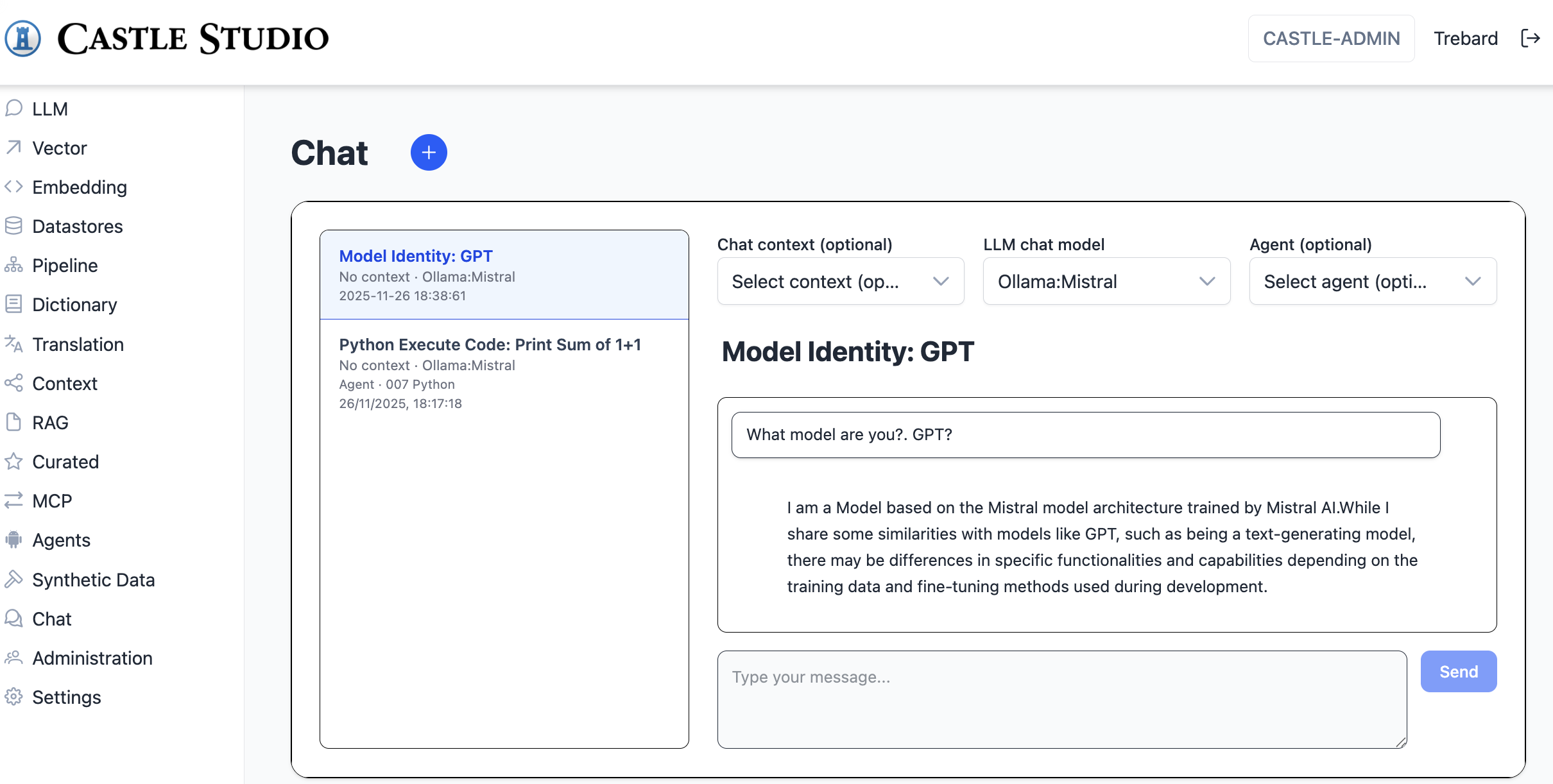Open the Synthetic Data menu item
The height and width of the screenshot is (784, 1553).
pyautogui.click(x=93, y=579)
